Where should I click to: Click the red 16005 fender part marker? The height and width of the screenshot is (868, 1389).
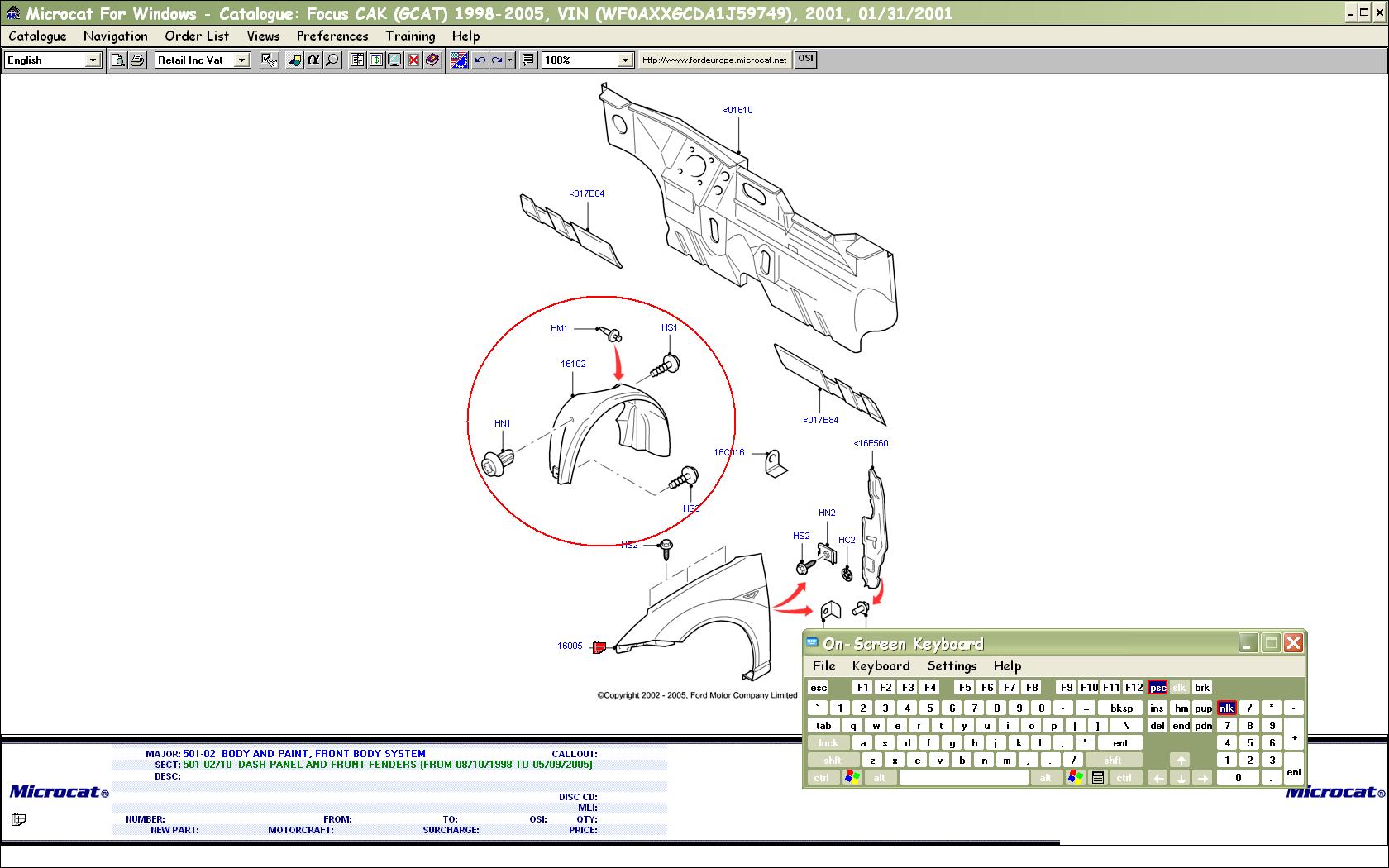click(600, 646)
